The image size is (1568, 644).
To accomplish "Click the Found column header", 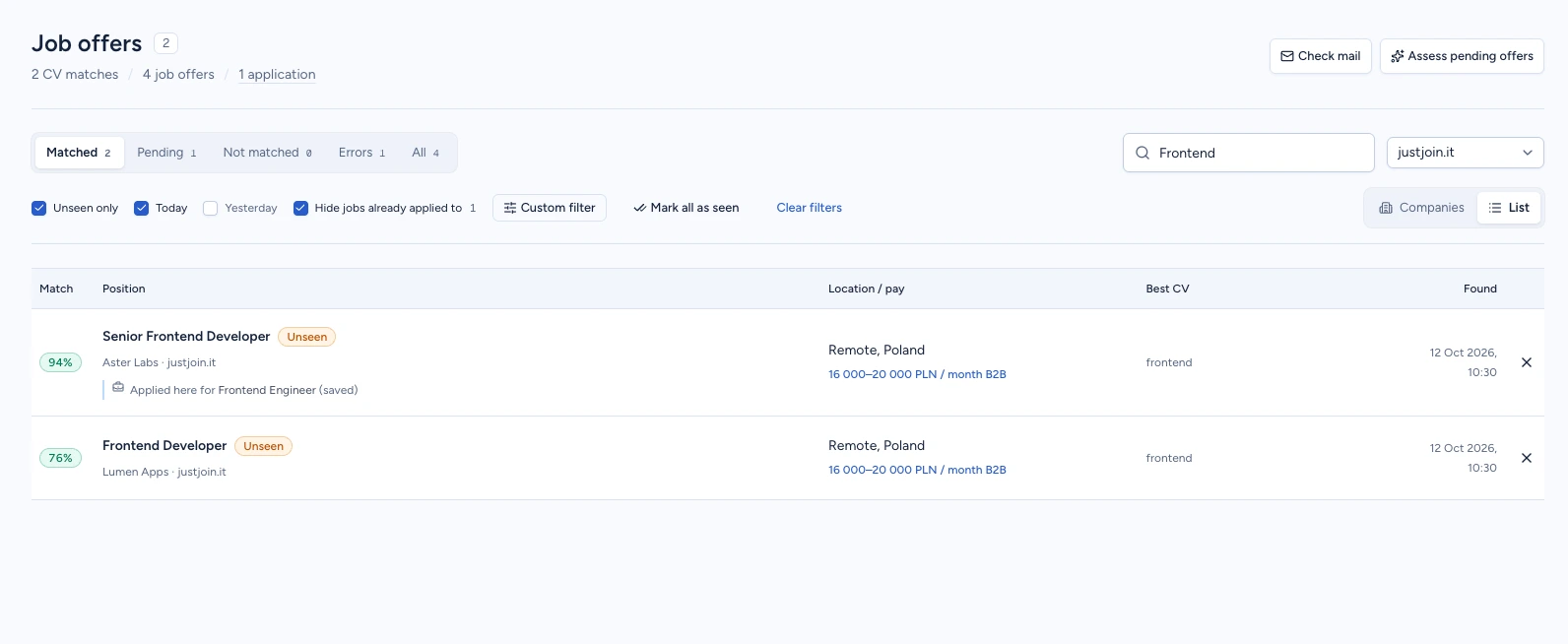I will [1480, 289].
